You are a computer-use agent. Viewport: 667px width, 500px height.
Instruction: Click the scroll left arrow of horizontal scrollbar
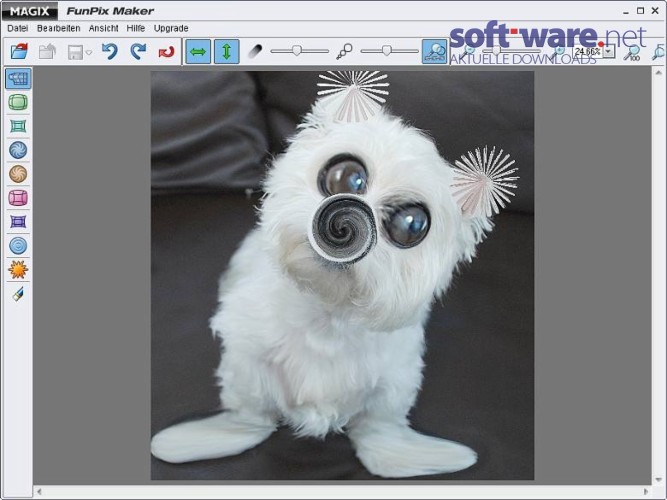pyautogui.click(x=39, y=491)
